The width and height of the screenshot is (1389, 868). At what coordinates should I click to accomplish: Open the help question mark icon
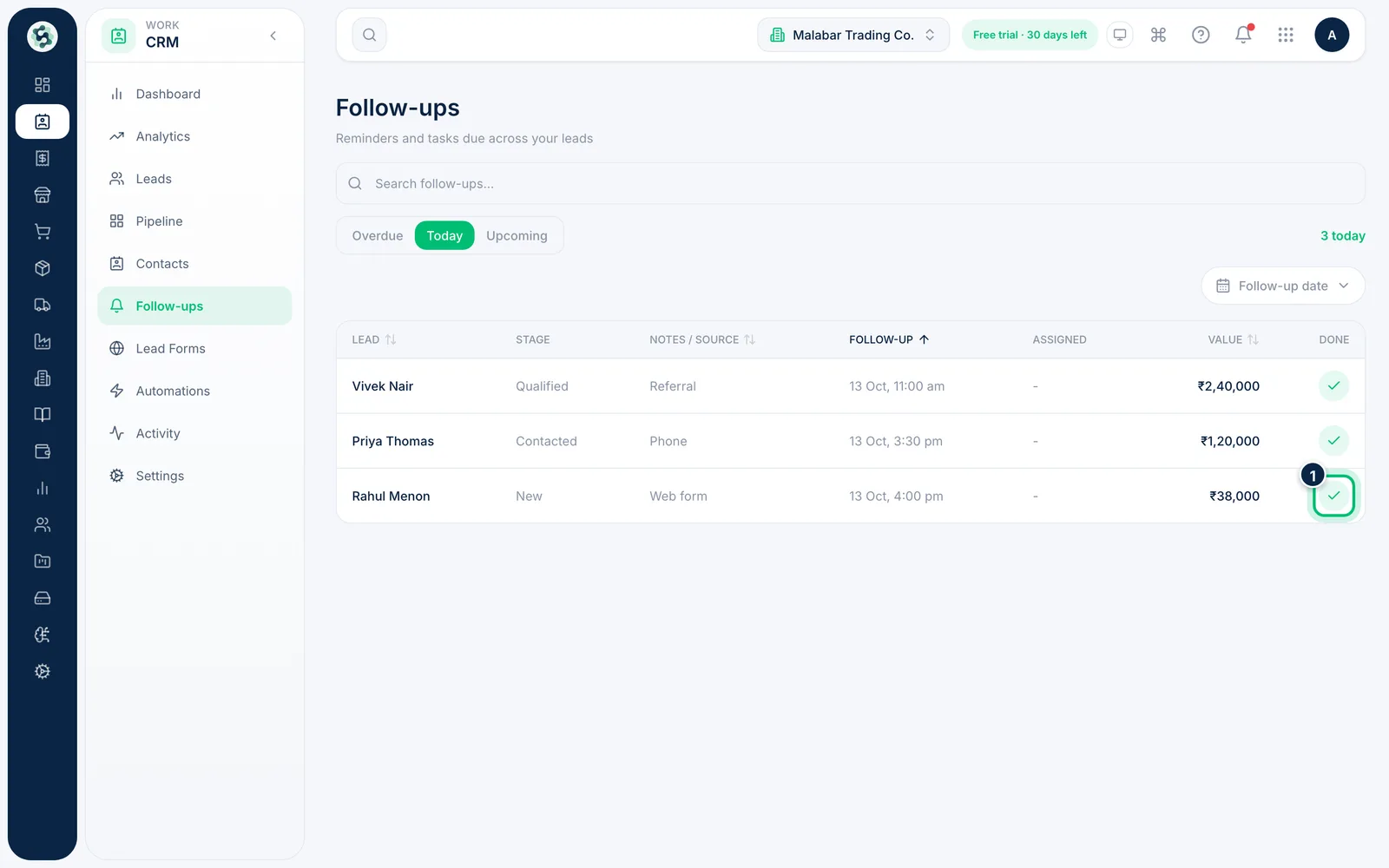coord(1201,35)
